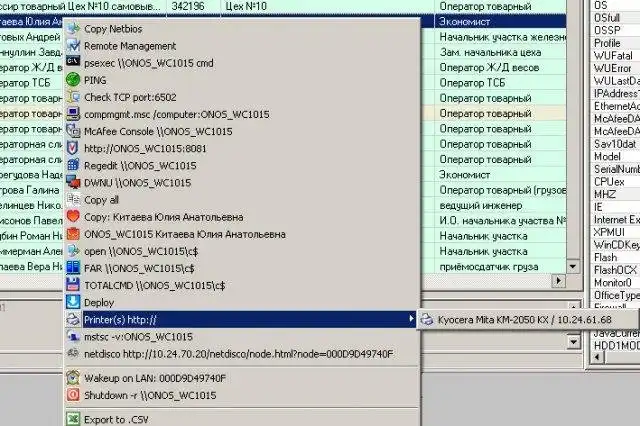Screen dimensions: 640x426
Task: Click the properties panel scroll left arrow
Action: tap(597, 357)
